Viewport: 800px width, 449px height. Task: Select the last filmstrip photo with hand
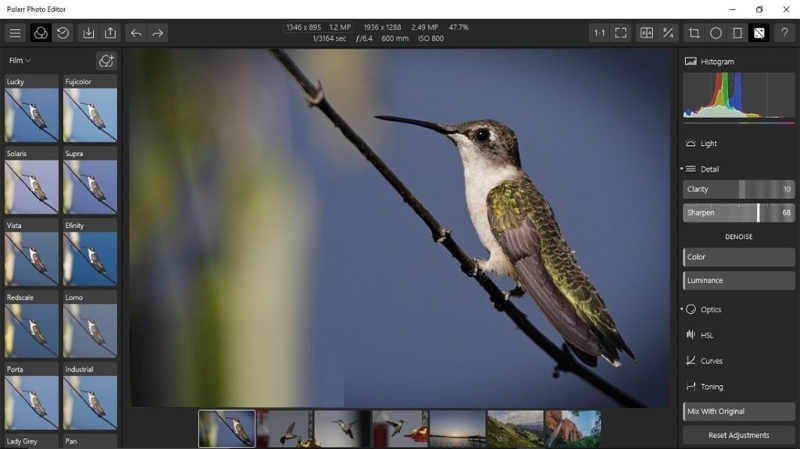tap(572, 429)
